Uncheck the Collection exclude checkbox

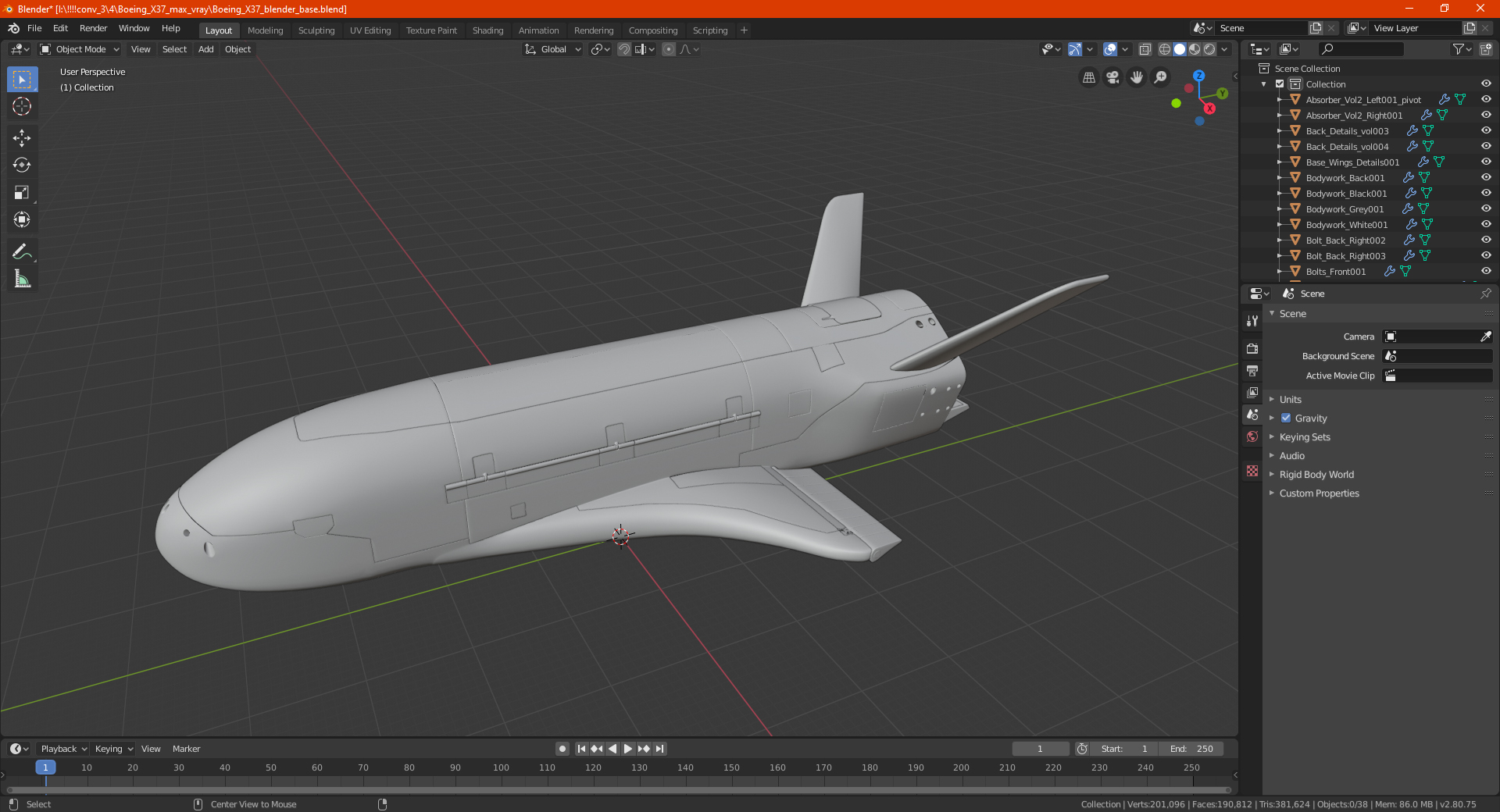coord(1280,84)
